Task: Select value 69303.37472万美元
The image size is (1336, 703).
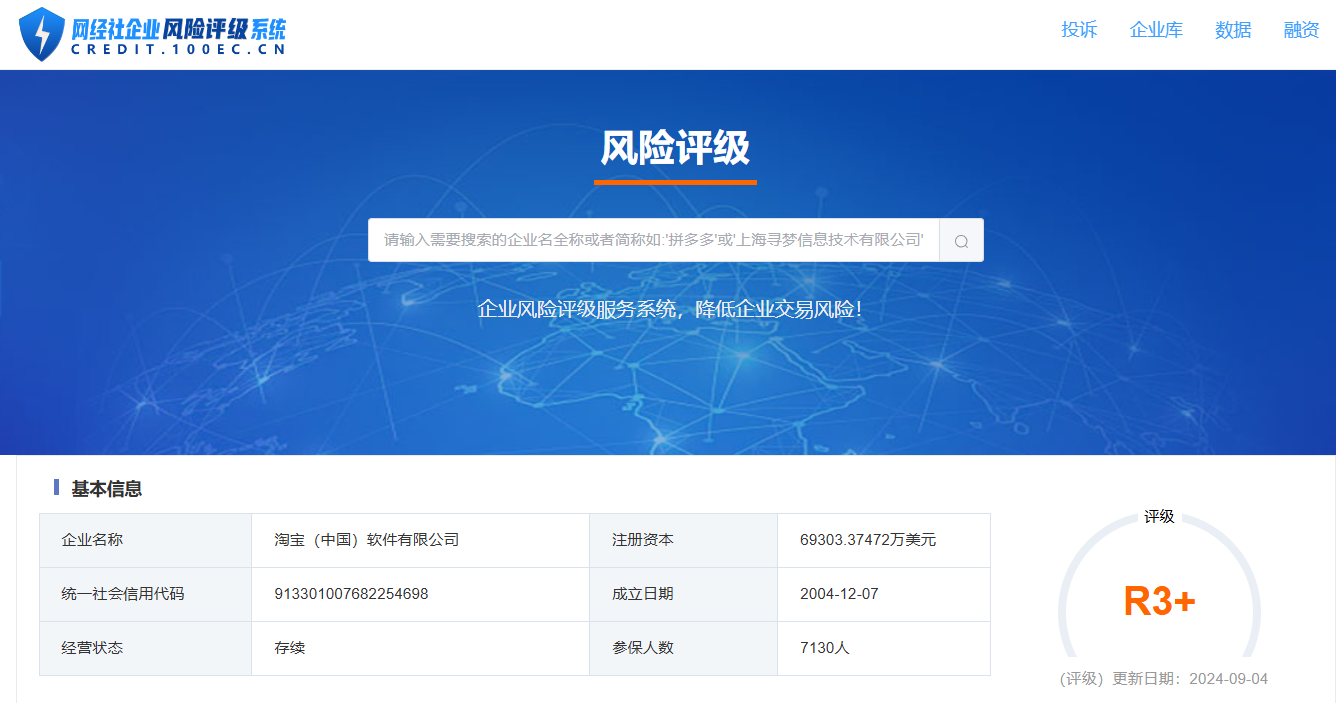Action: pos(868,540)
